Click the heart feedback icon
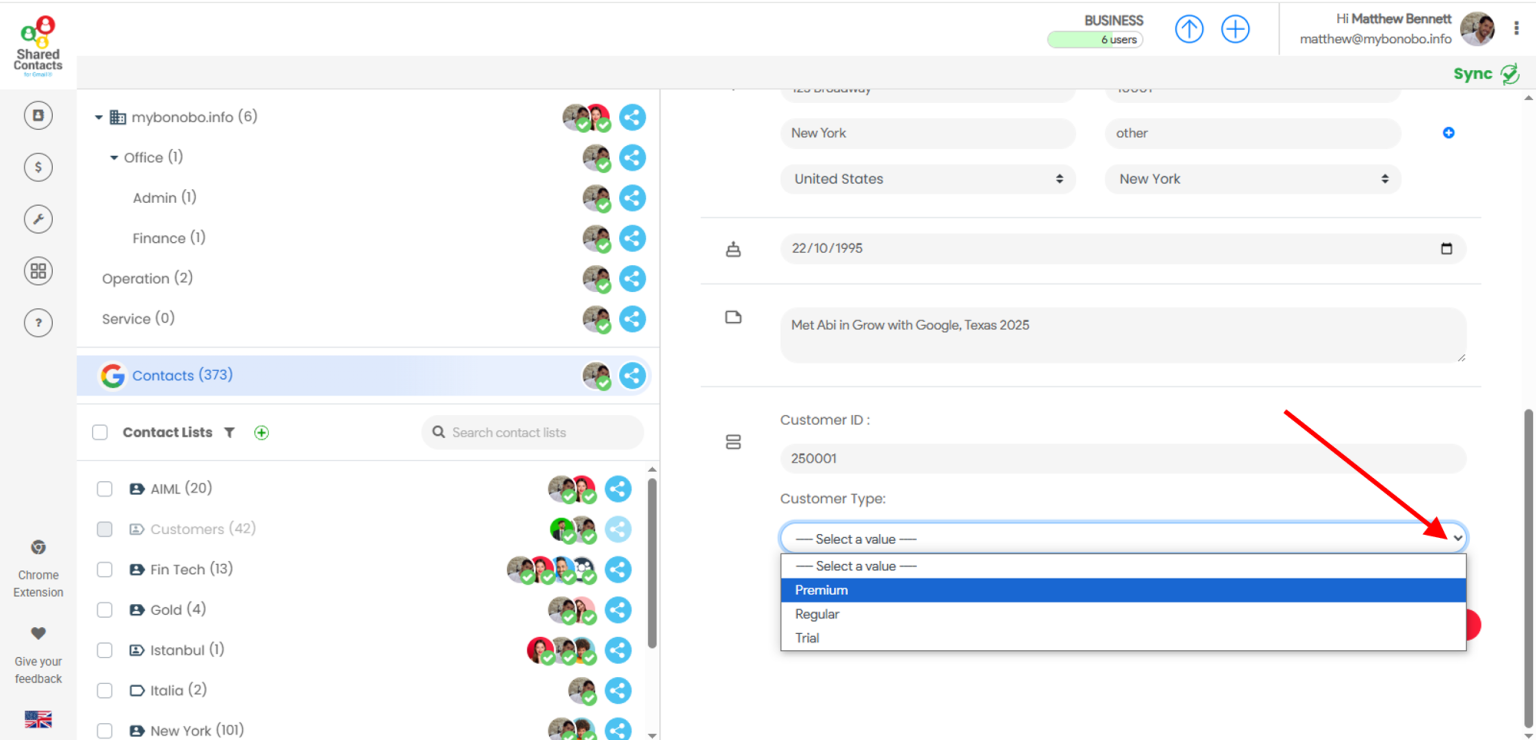Screen dimensions: 1536x740 click(x=38, y=633)
